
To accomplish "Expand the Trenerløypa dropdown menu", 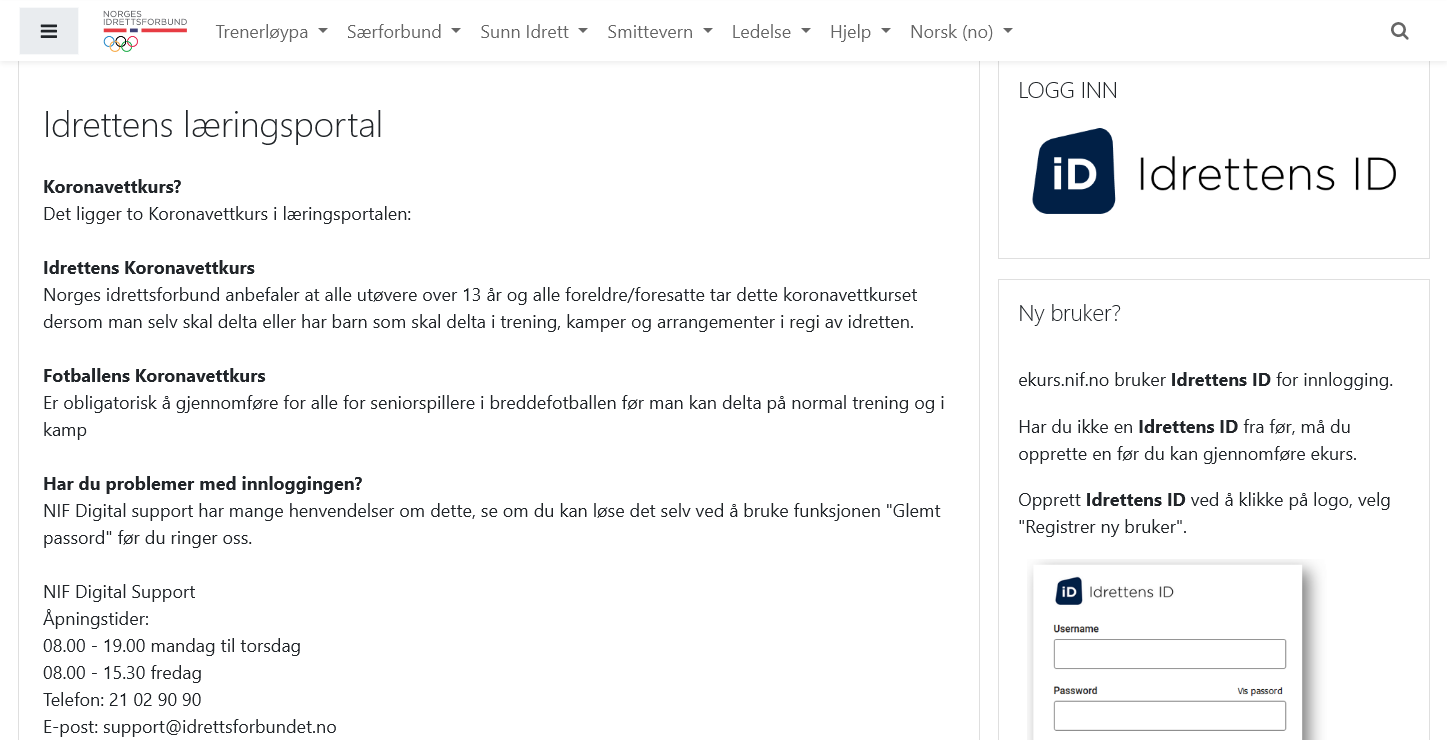I will (x=272, y=32).
